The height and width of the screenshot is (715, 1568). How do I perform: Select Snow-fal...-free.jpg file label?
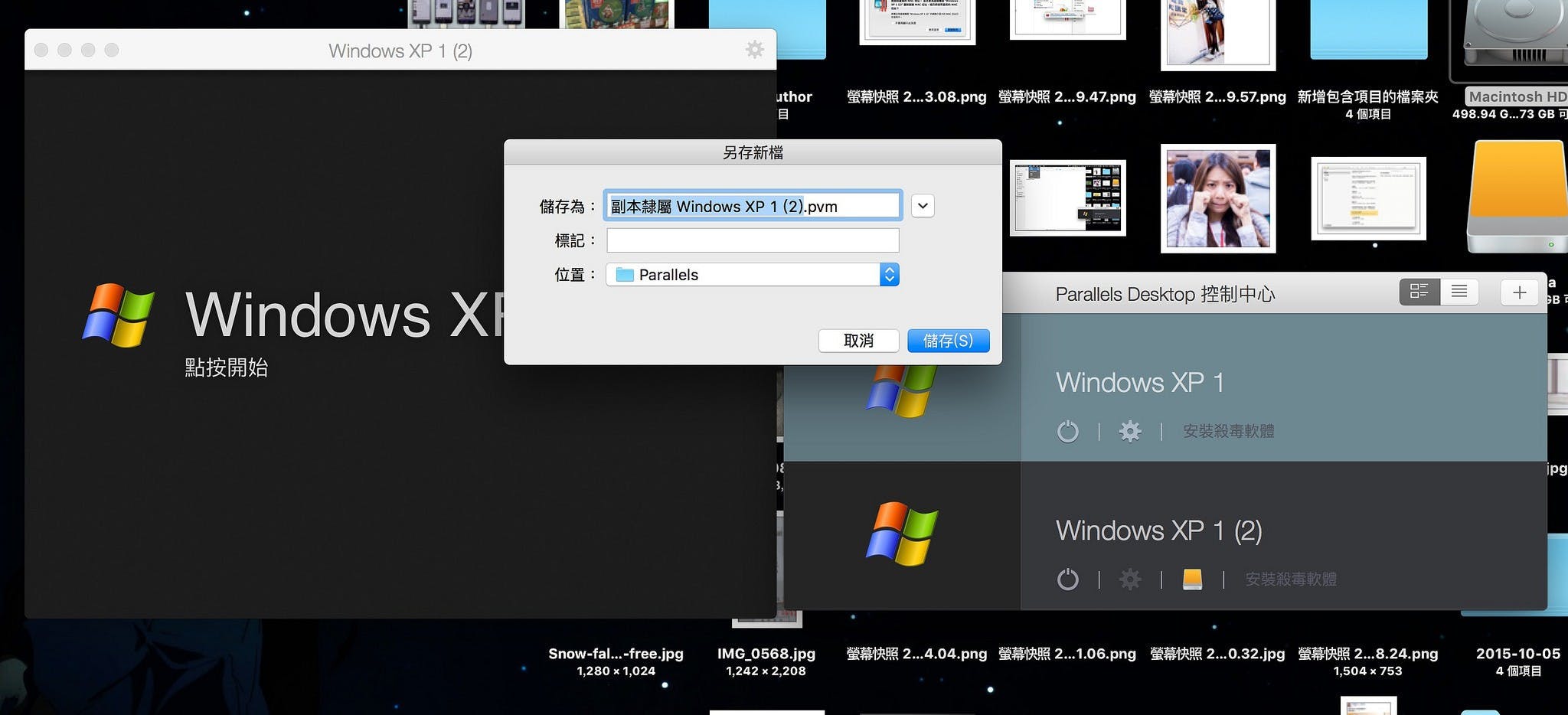coord(616,654)
